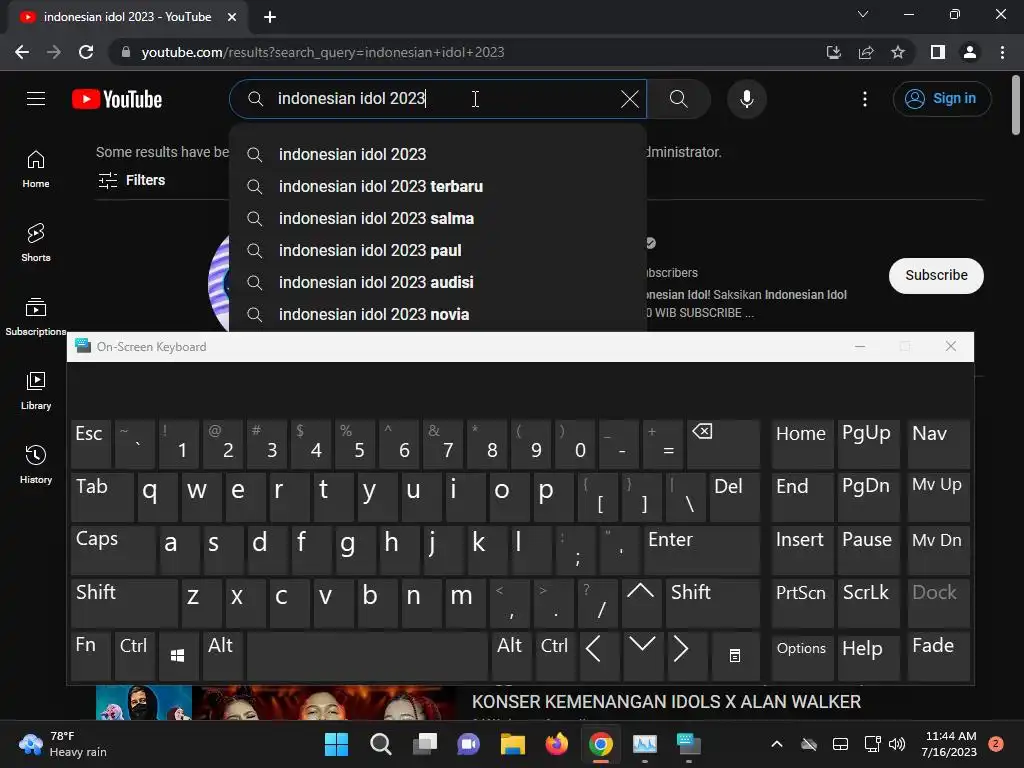Screen dimensions: 1024x768
Task: Open the Konser Kemenangan video thumbnail
Action: click(x=276, y=703)
